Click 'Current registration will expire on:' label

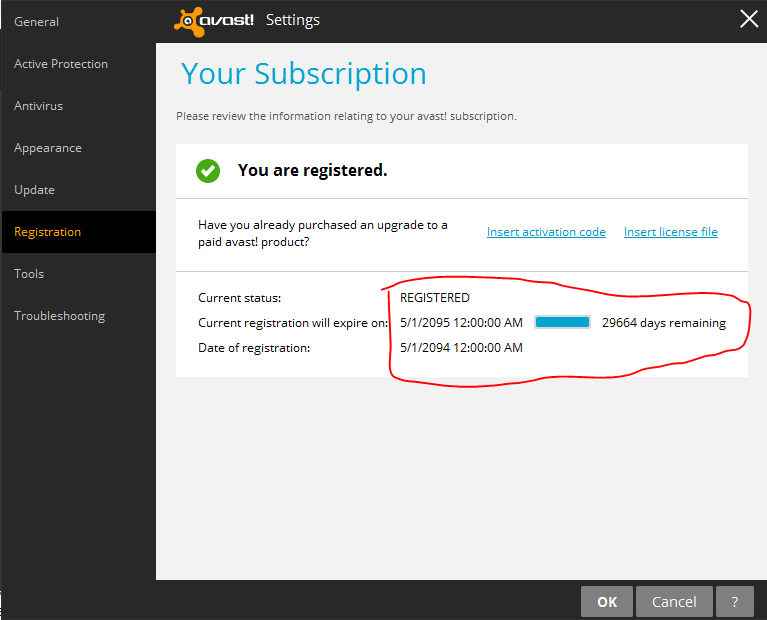click(x=293, y=323)
